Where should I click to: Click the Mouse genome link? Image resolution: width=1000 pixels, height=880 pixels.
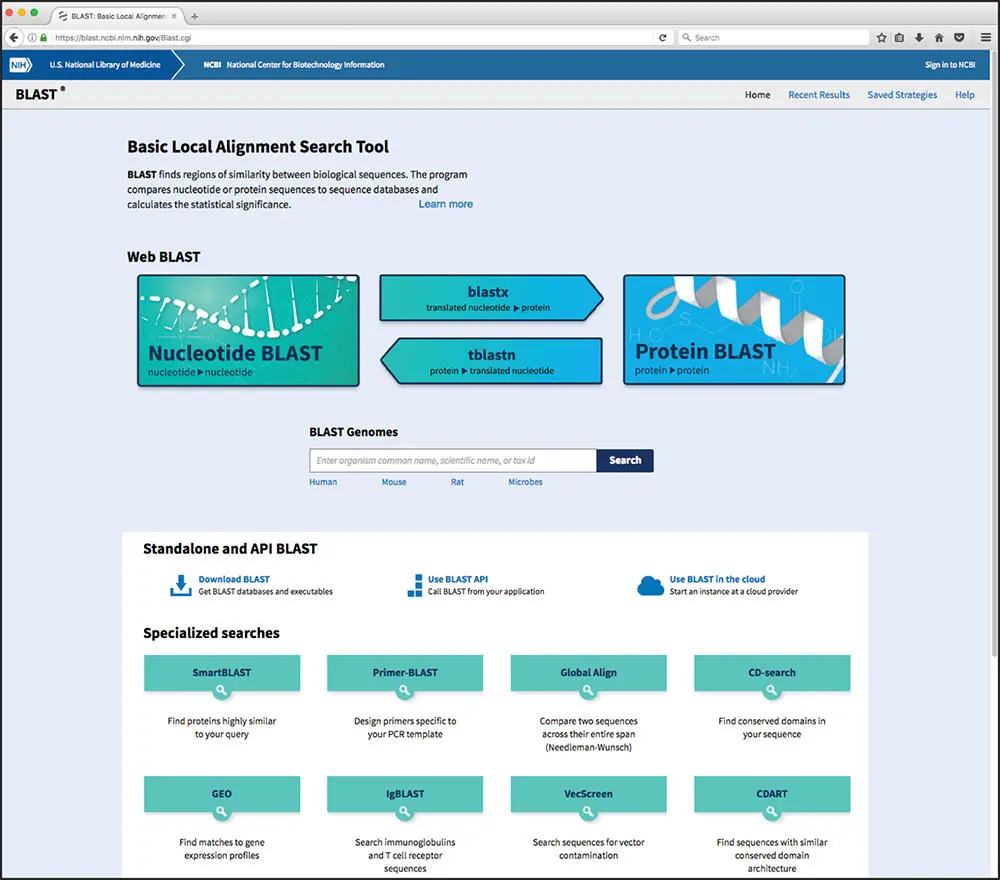pos(393,482)
